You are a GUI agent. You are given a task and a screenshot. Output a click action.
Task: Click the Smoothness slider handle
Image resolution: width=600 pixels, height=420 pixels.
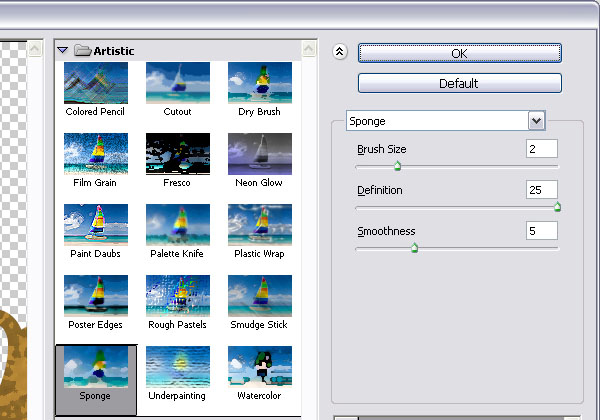tap(414, 248)
